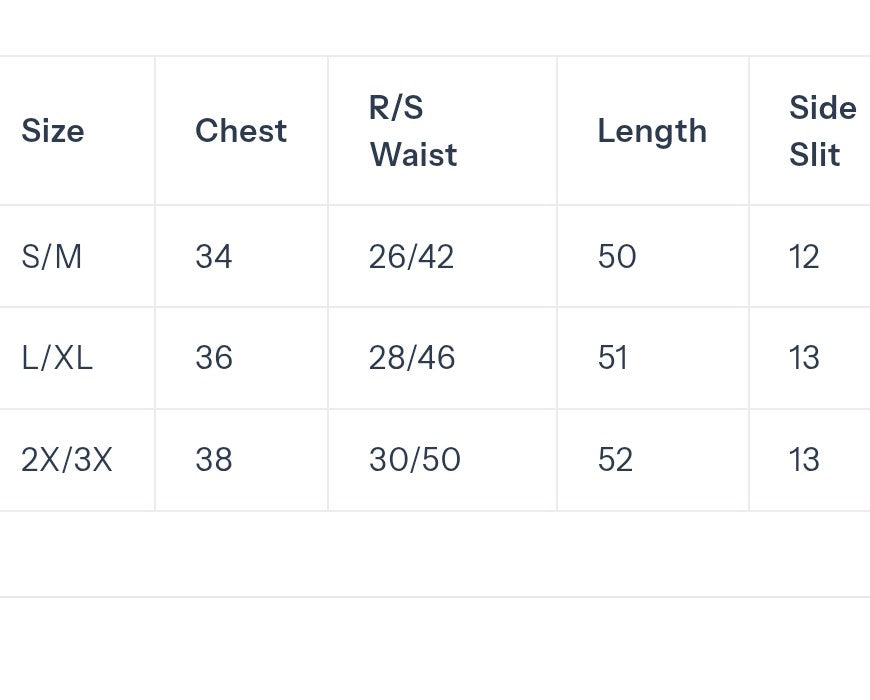The image size is (870, 700).
Task: Click the Chest column header
Action: tap(241, 131)
